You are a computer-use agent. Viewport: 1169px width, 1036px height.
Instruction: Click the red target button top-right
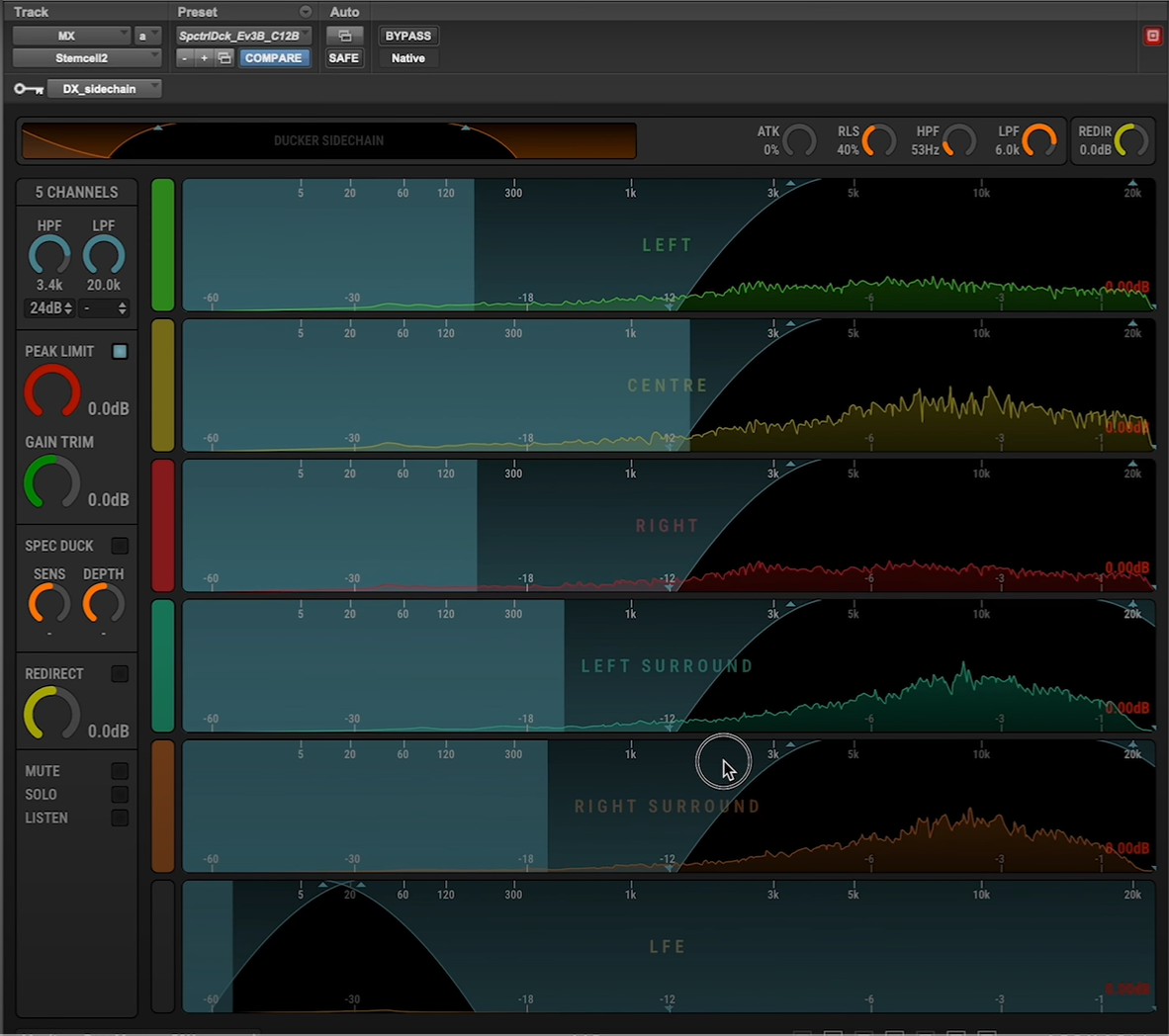click(1152, 36)
